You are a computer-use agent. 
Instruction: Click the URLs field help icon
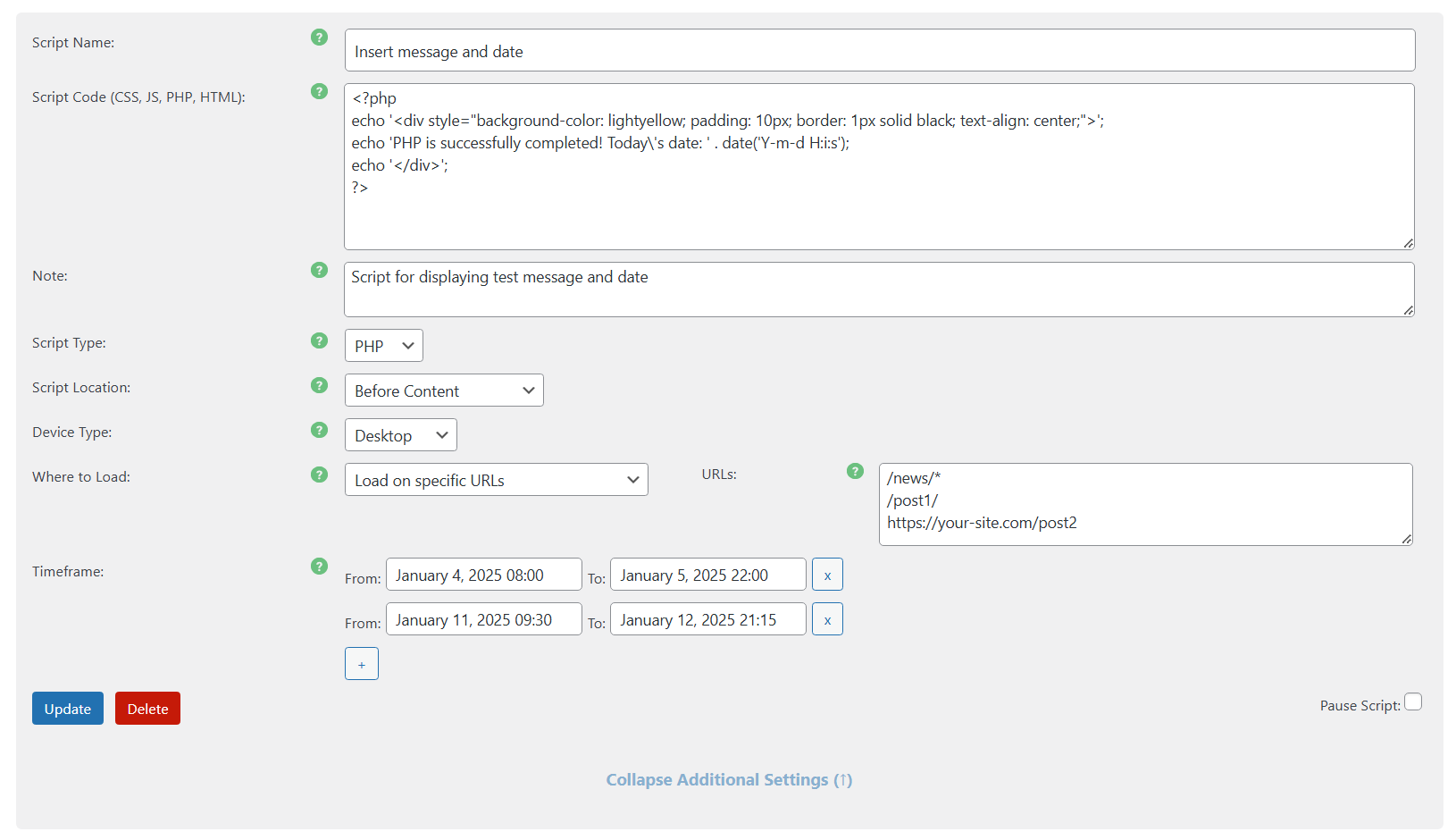(855, 471)
